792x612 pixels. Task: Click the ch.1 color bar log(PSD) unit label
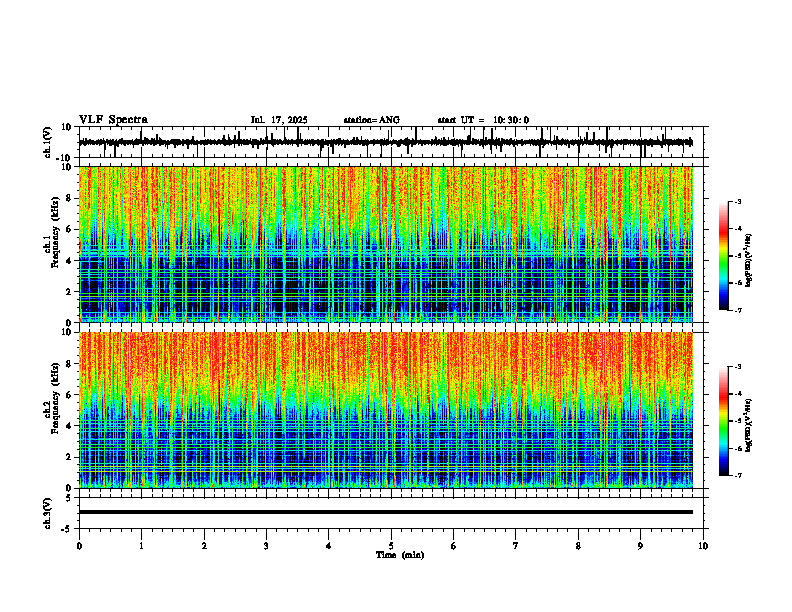pos(749,261)
